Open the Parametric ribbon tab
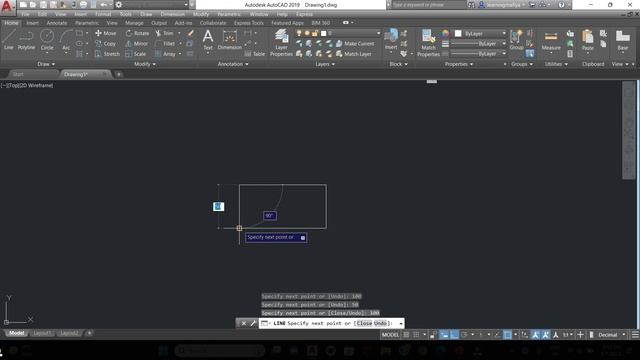 click(x=87, y=23)
